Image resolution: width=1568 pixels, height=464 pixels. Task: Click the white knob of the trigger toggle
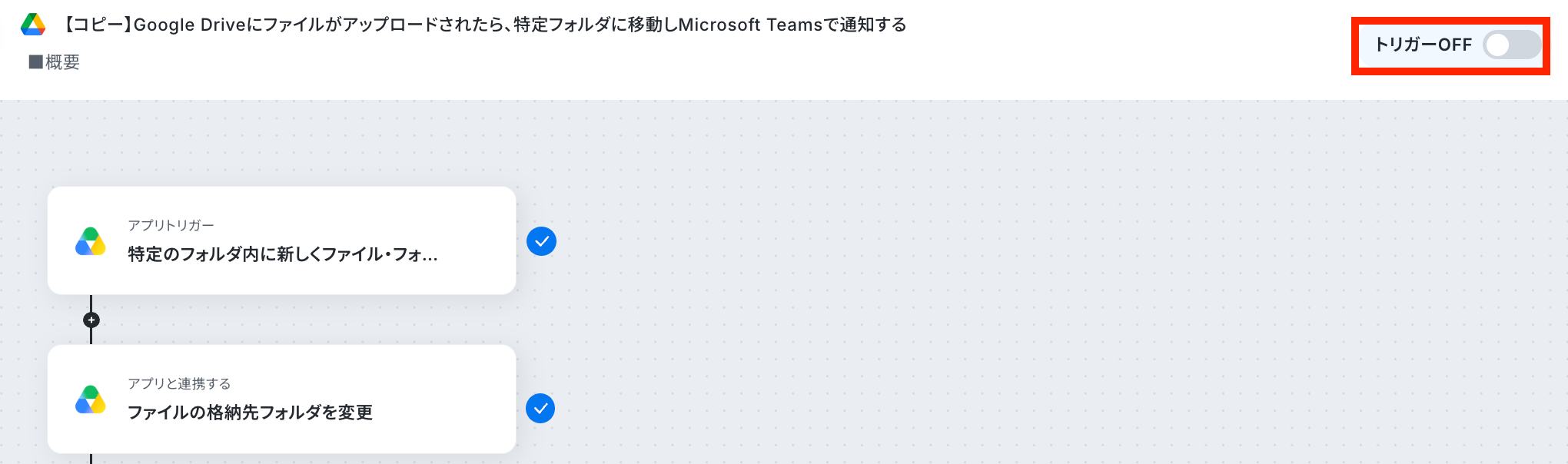coord(1497,45)
